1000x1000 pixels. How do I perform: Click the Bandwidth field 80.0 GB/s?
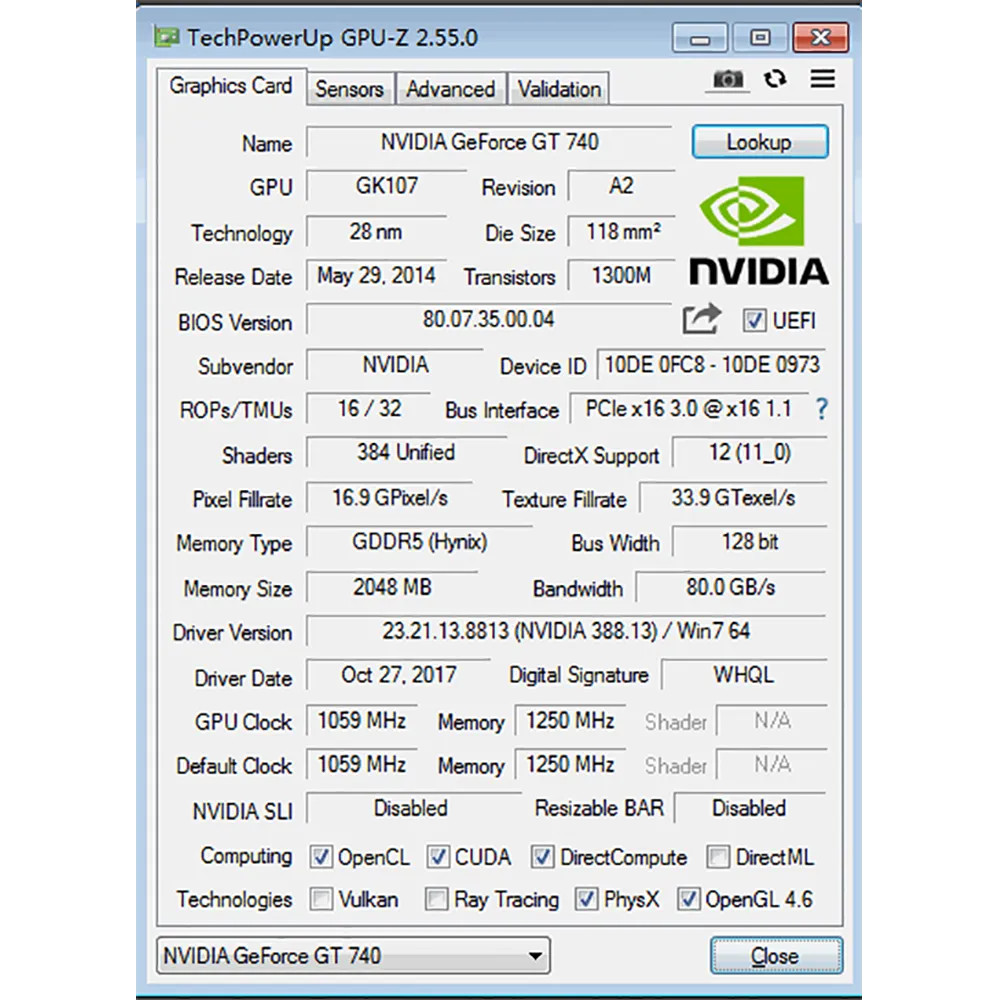coord(731,587)
